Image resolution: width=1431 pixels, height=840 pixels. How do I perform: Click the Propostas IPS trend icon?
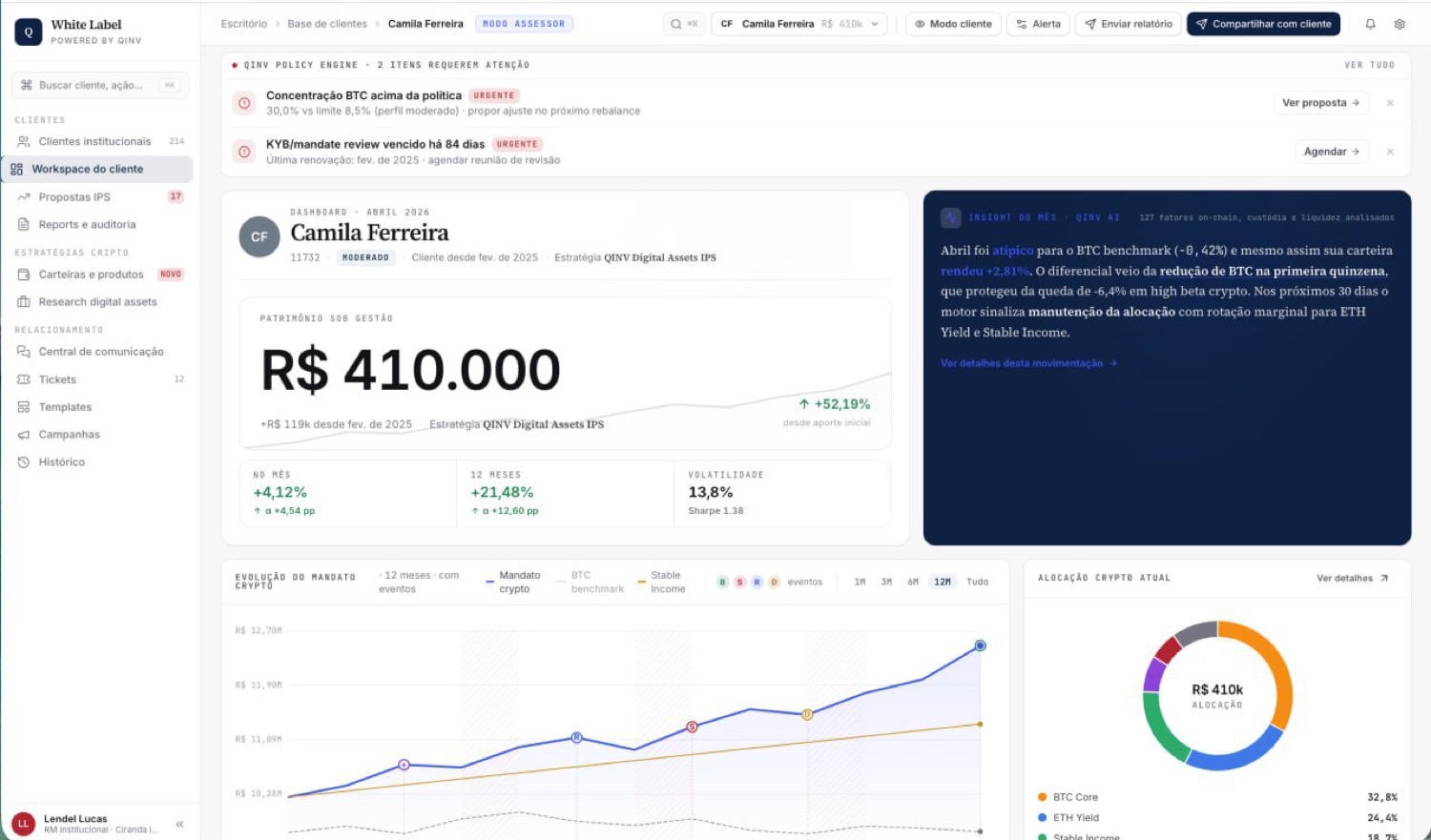(24, 197)
